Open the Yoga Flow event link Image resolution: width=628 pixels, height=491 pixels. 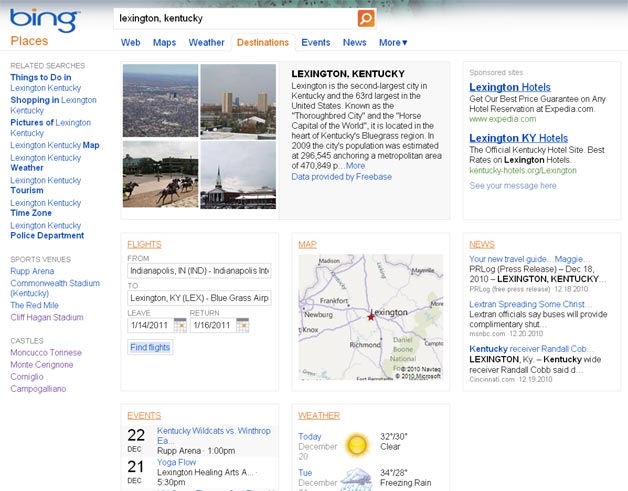177,462
